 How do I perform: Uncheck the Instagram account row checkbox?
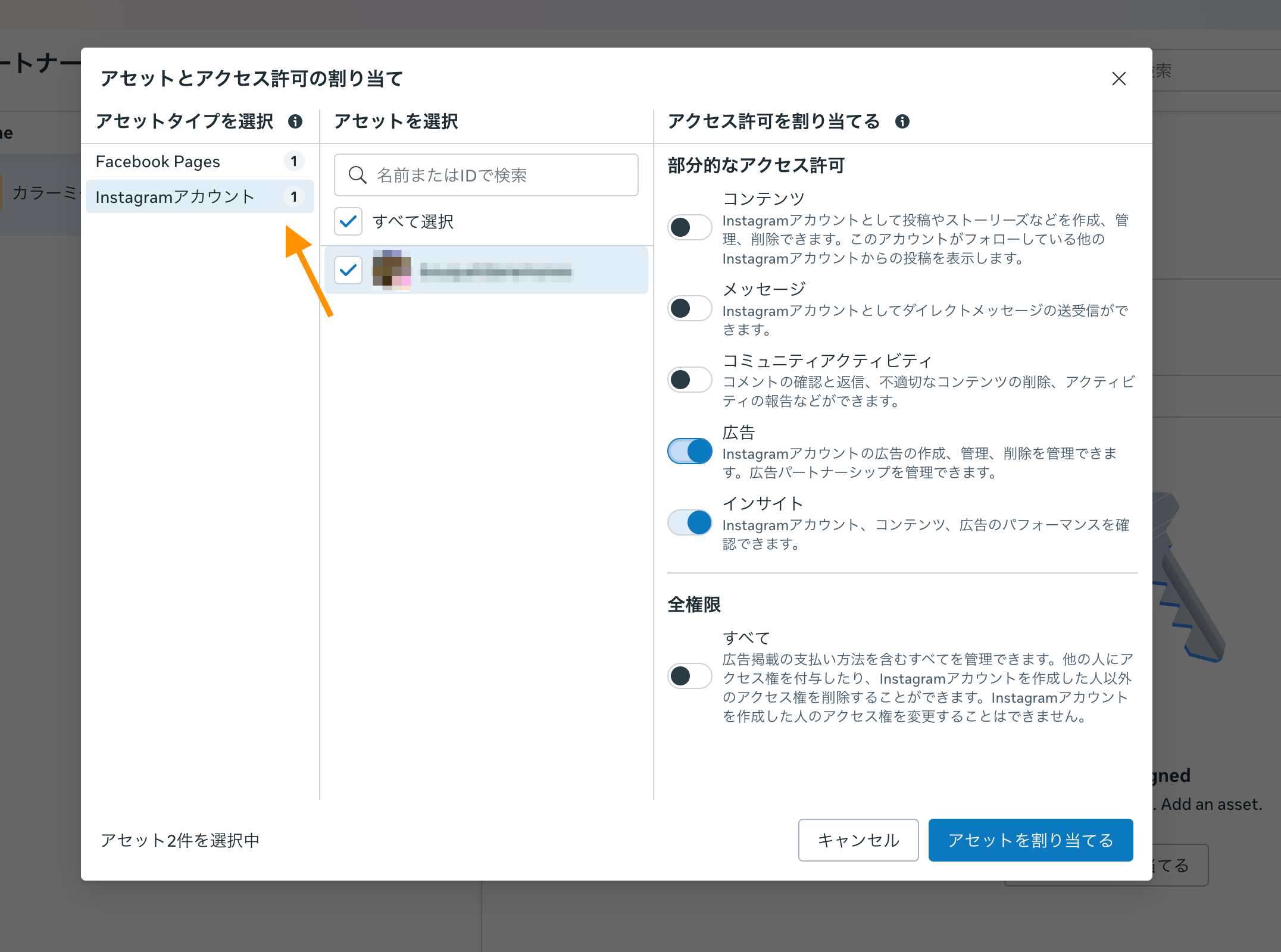click(x=348, y=270)
